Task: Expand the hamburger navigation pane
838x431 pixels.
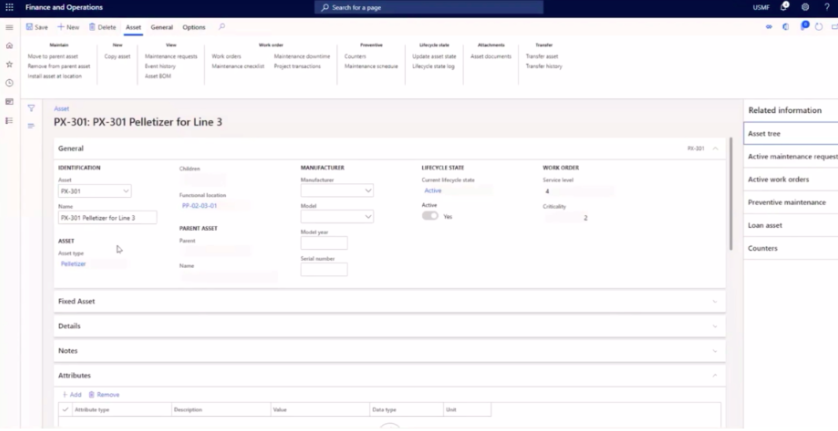Action: click(9, 27)
